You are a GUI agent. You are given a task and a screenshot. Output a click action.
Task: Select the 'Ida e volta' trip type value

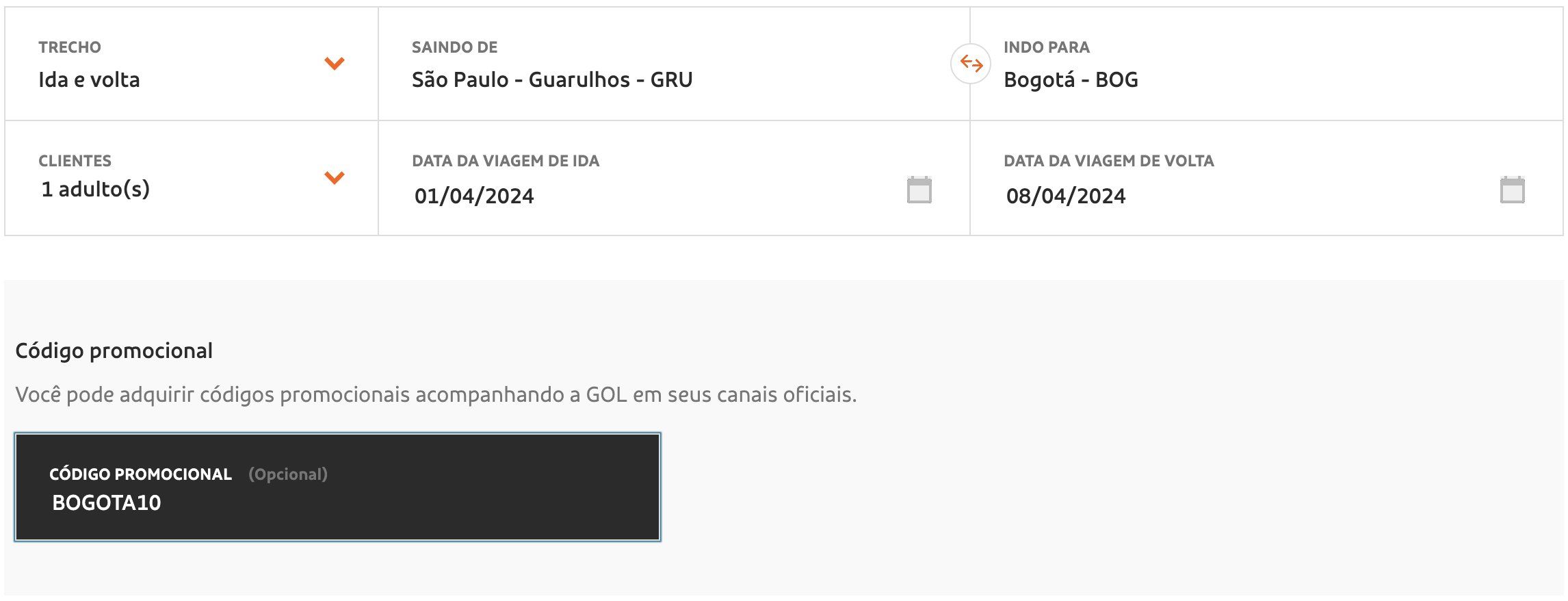(89, 79)
